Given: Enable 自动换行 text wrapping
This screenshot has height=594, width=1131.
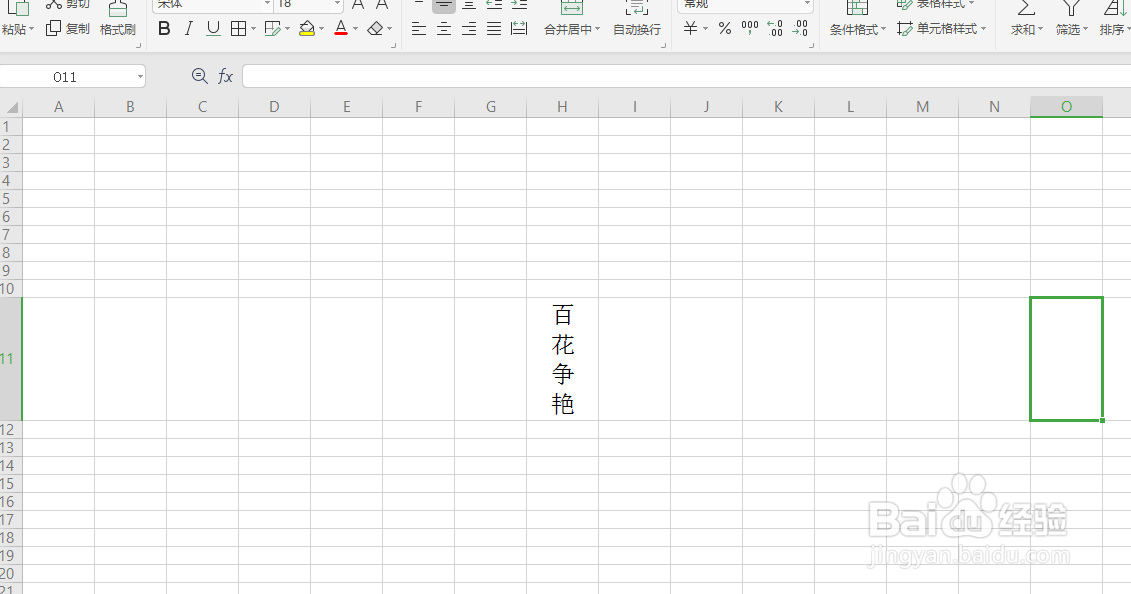Looking at the screenshot, I should (x=635, y=28).
